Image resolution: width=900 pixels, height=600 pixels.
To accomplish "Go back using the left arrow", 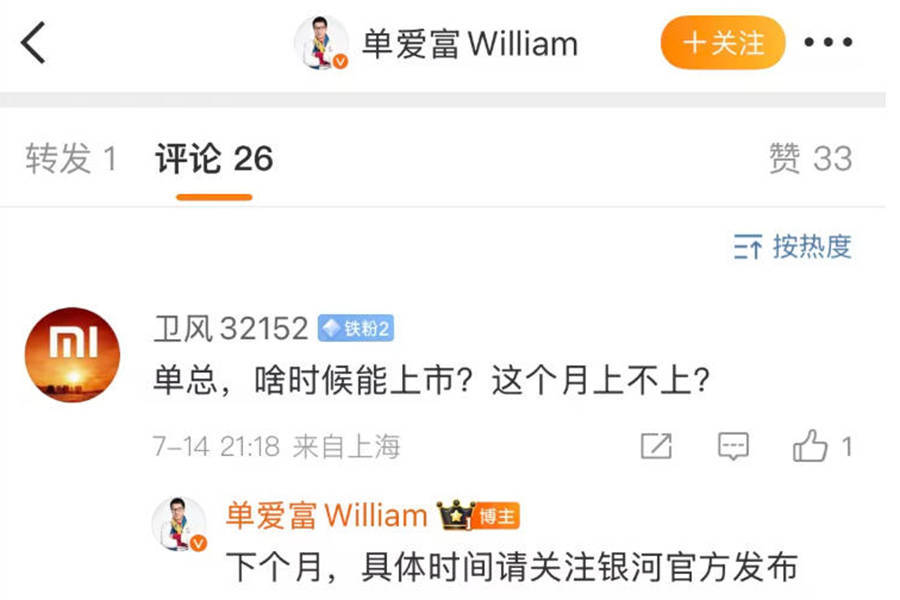I will point(33,42).
